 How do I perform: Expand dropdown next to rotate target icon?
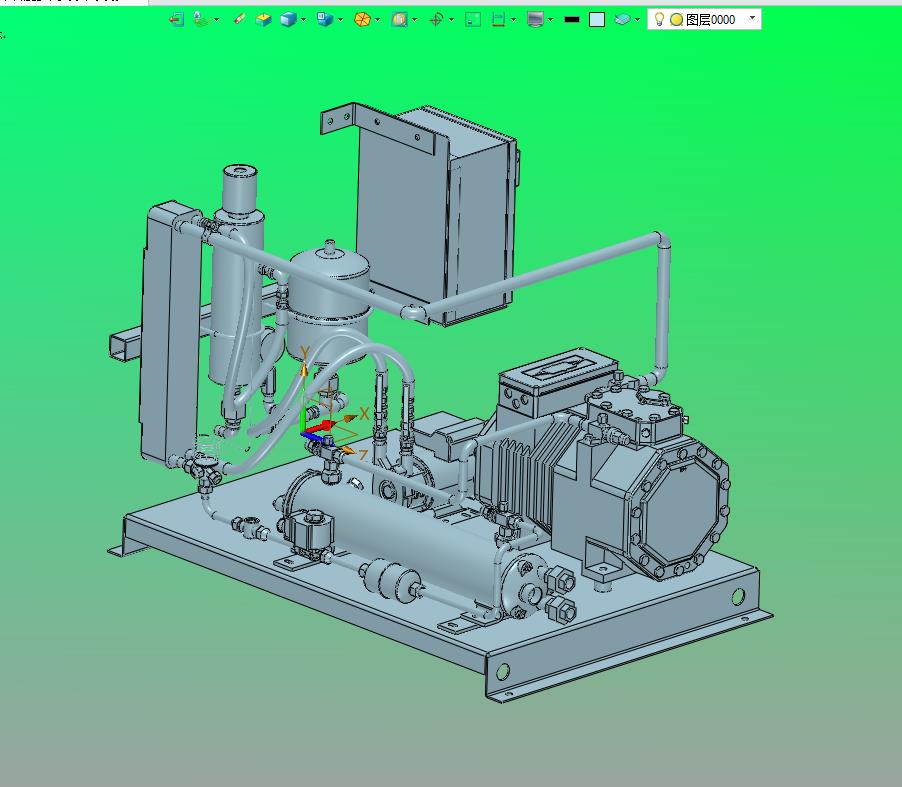click(452, 20)
